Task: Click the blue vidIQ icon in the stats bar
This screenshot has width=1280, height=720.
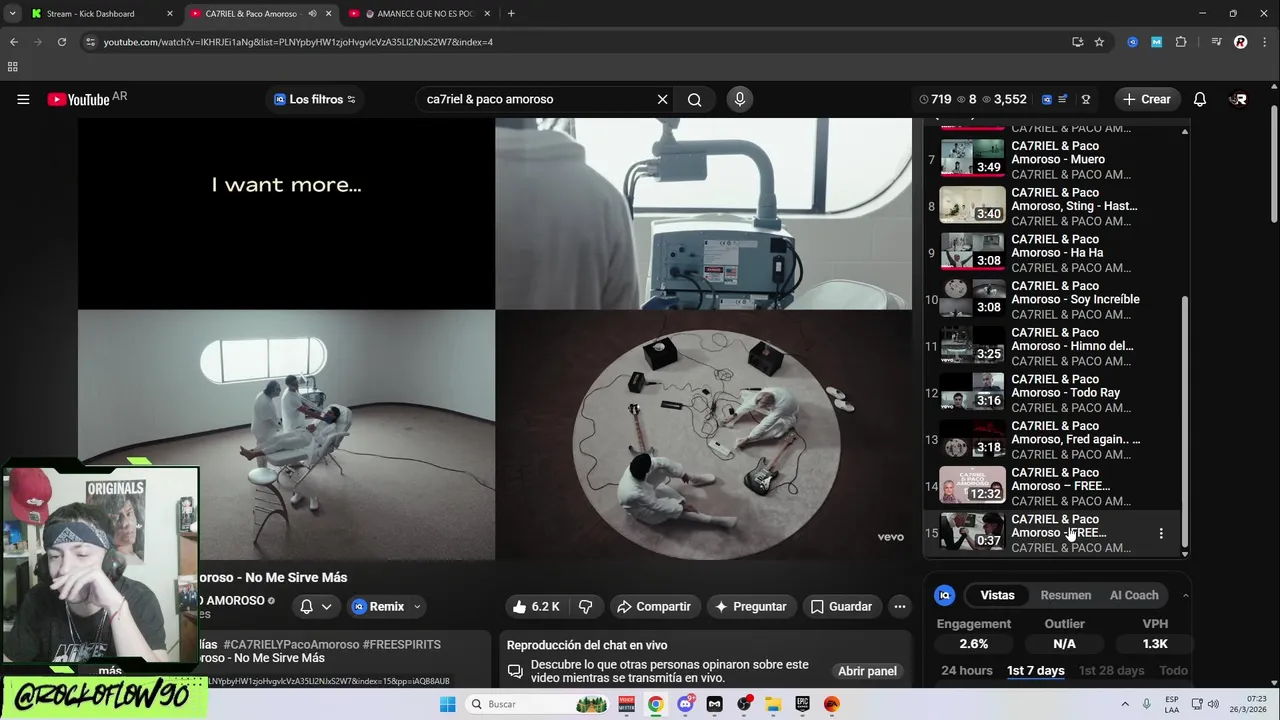Action: point(1047,99)
